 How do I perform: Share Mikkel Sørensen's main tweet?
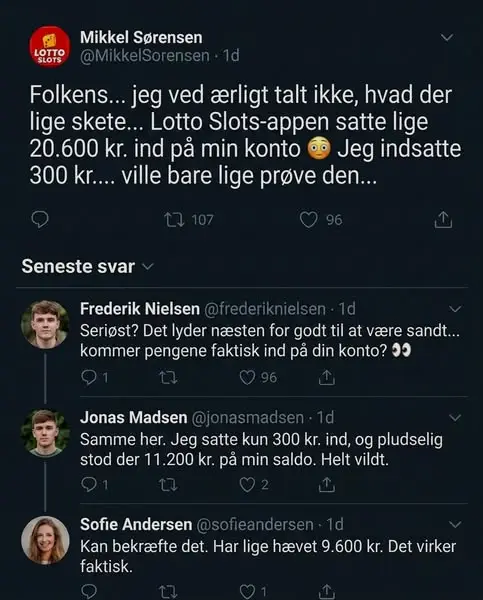tap(443, 220)
